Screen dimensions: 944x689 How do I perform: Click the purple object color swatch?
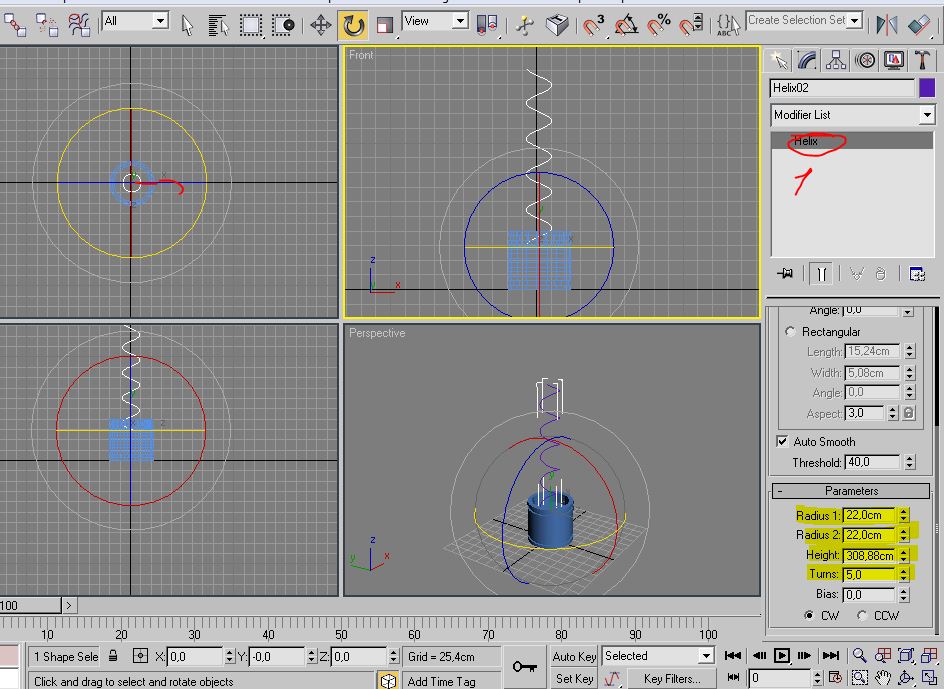click(927, 88)
